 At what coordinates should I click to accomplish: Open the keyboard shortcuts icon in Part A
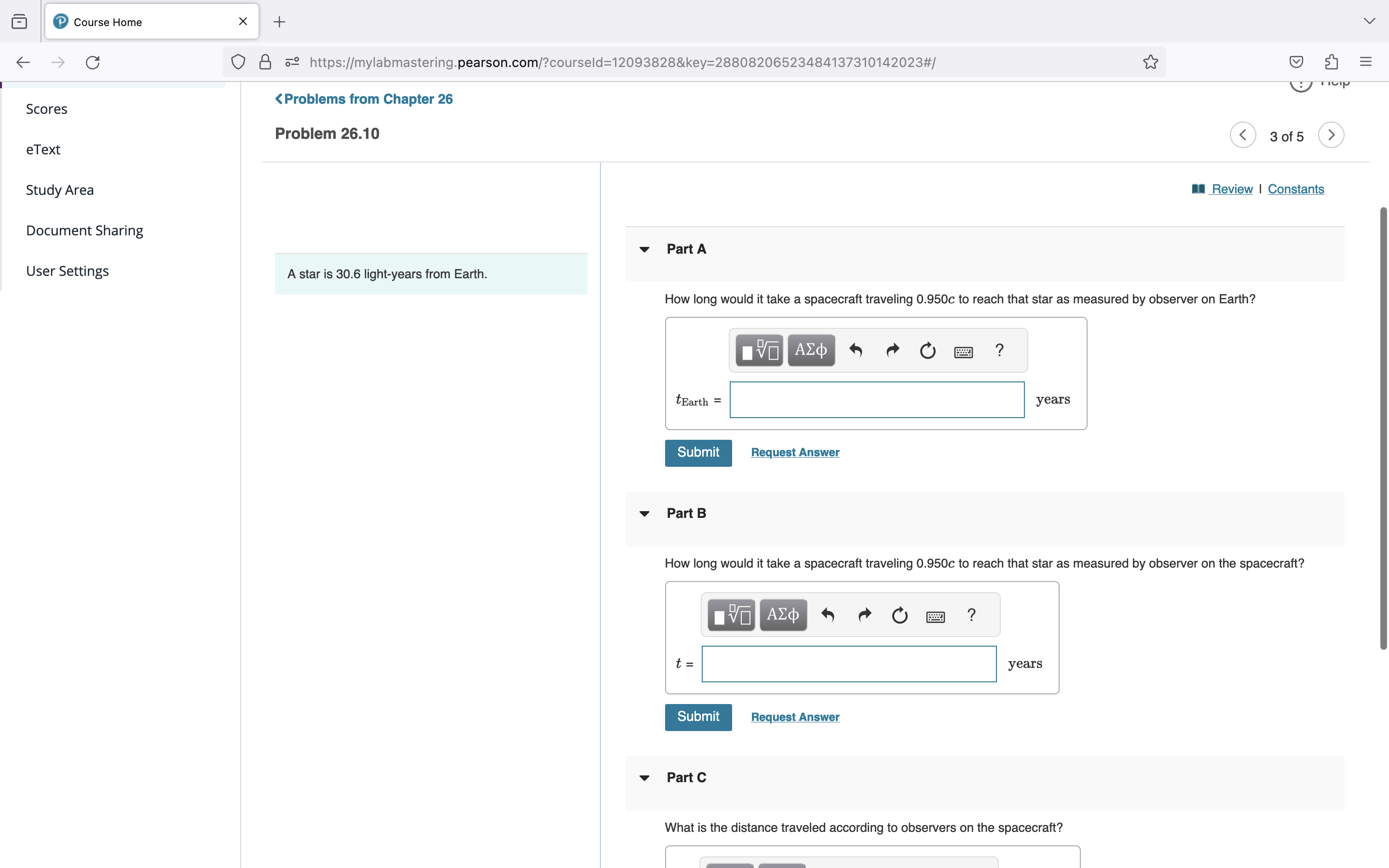(x=964, y=351)
